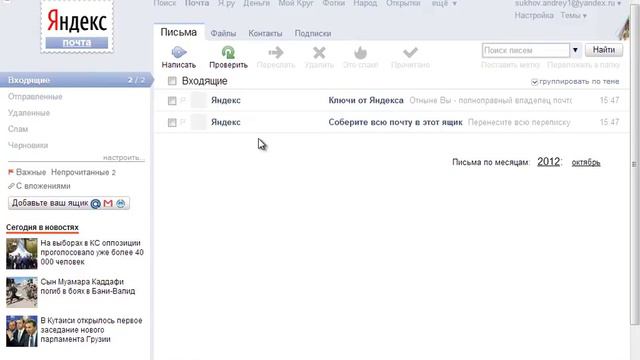The image size is (640, 360).
Task: Click the Деньги link in top navigation
Action: click(256, 3)
